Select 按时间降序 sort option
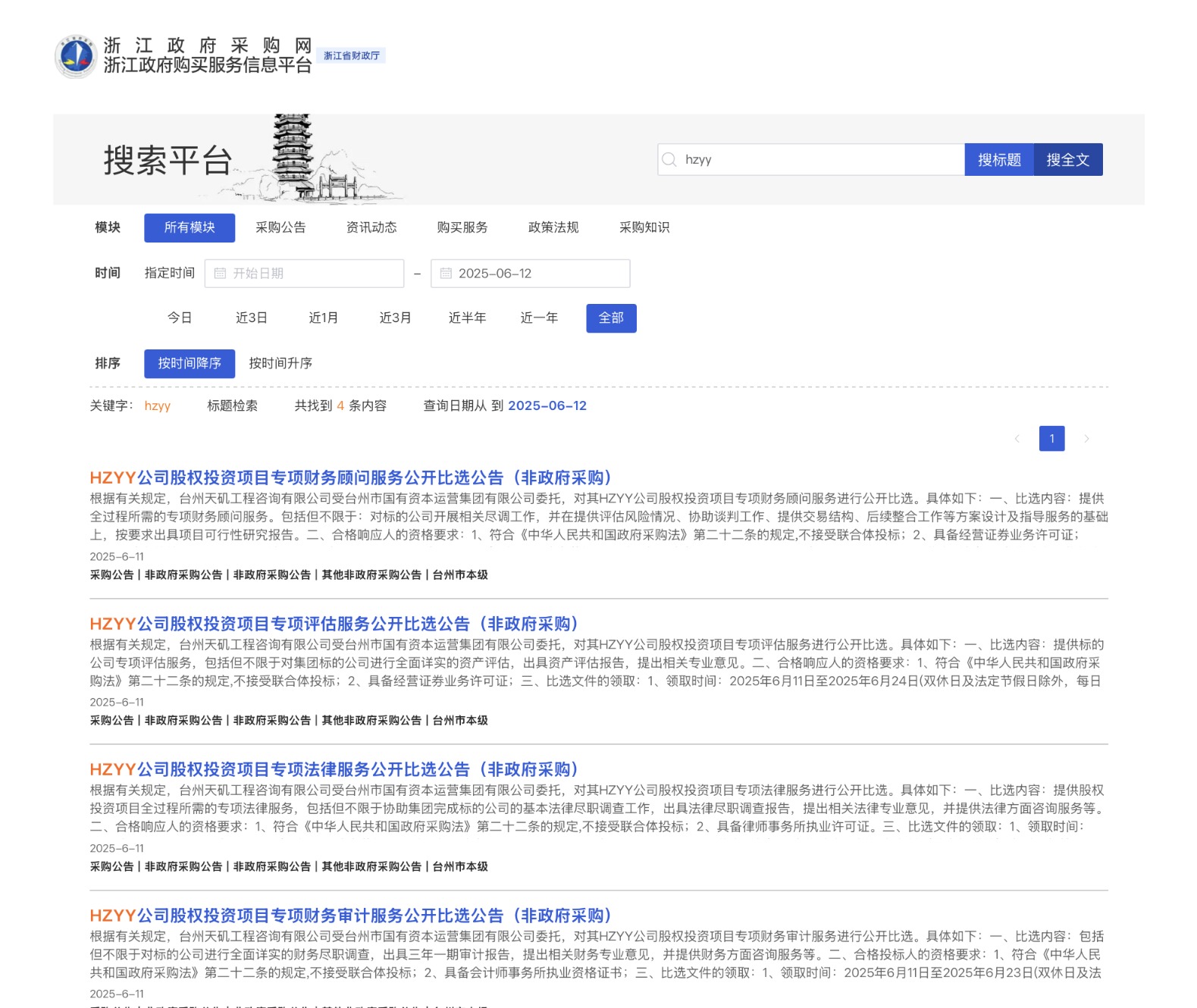1197x1008 pixels. coord(190,364)
